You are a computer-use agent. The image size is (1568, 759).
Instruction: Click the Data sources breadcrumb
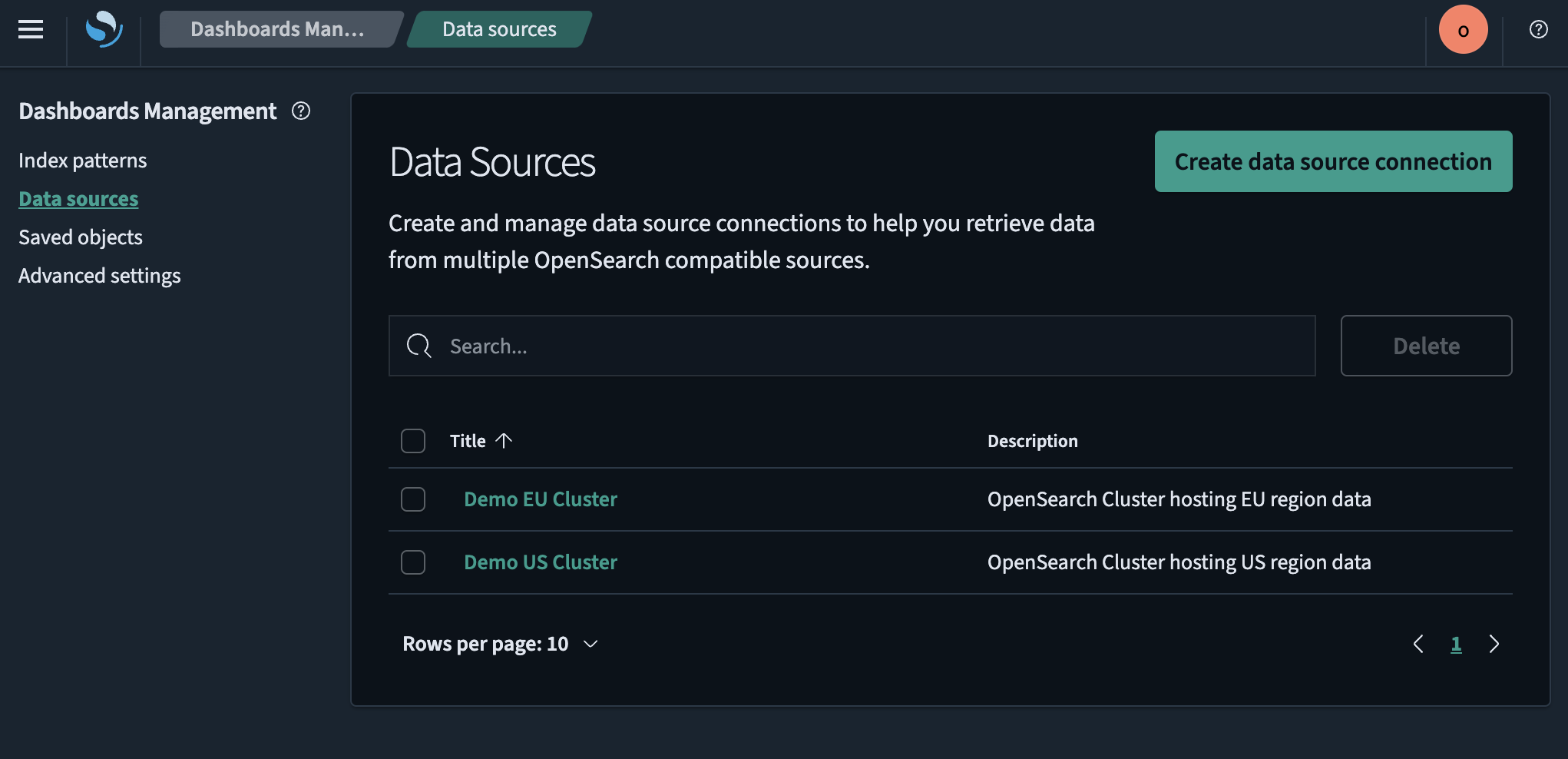(x=499, y=29)
